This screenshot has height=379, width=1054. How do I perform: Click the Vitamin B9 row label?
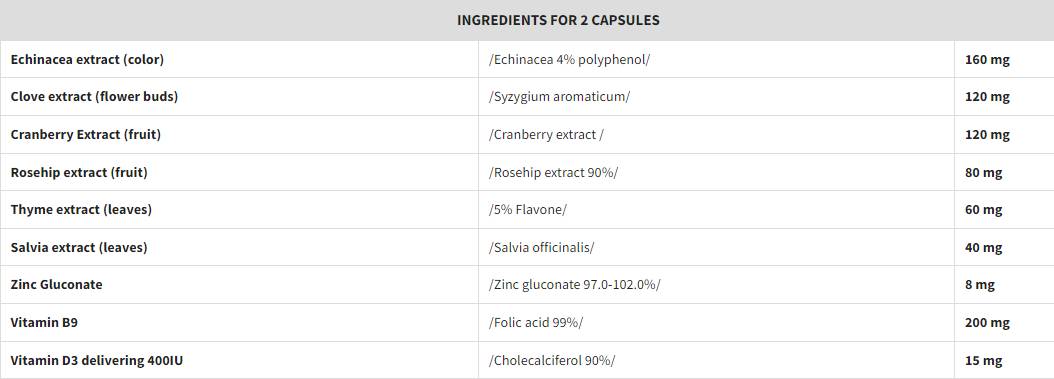[x=44, y=323]
